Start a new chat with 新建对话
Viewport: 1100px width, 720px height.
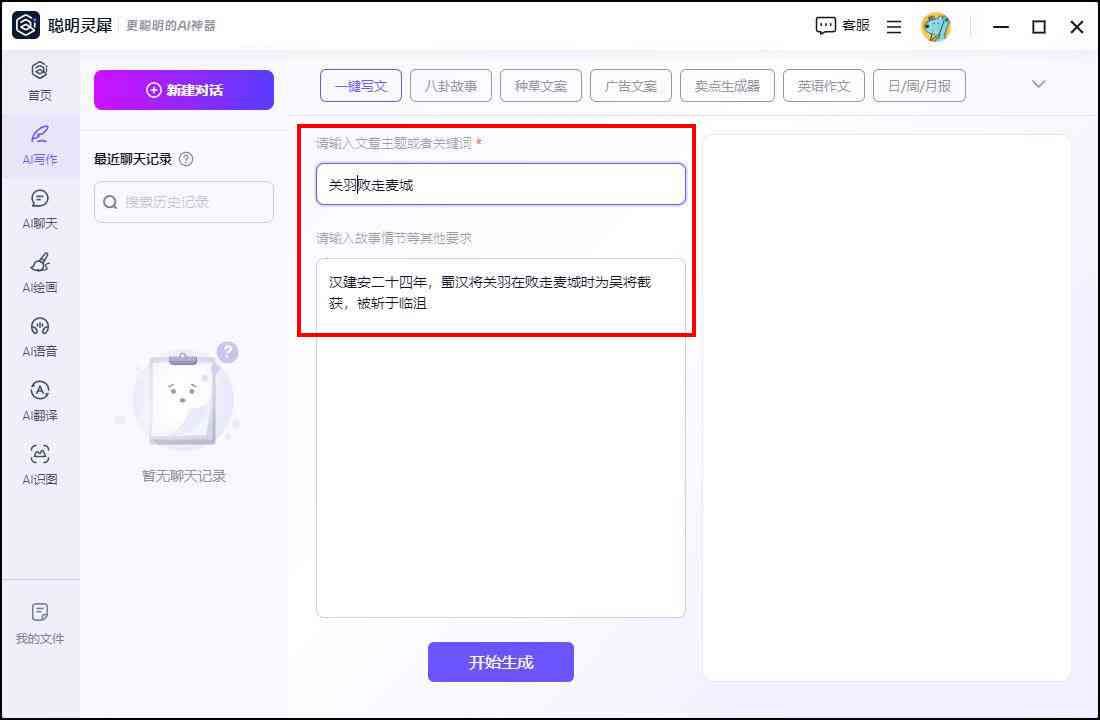click(184, 90)
